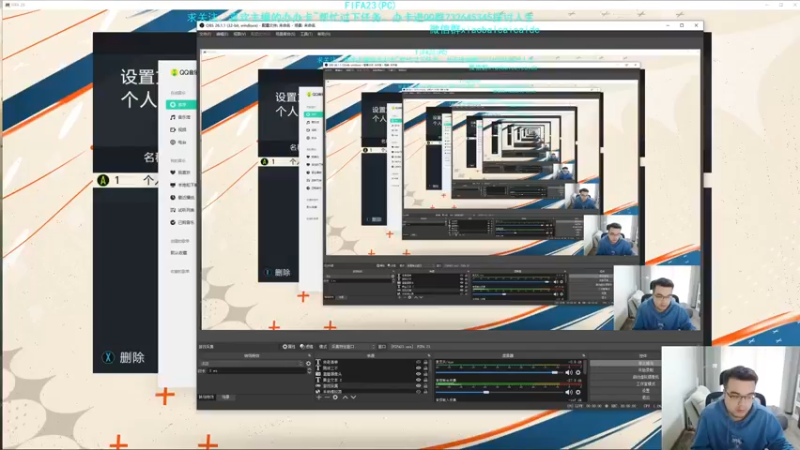Toggle lock on the image source row
The image size is (800, 450).
click(426, 374)
